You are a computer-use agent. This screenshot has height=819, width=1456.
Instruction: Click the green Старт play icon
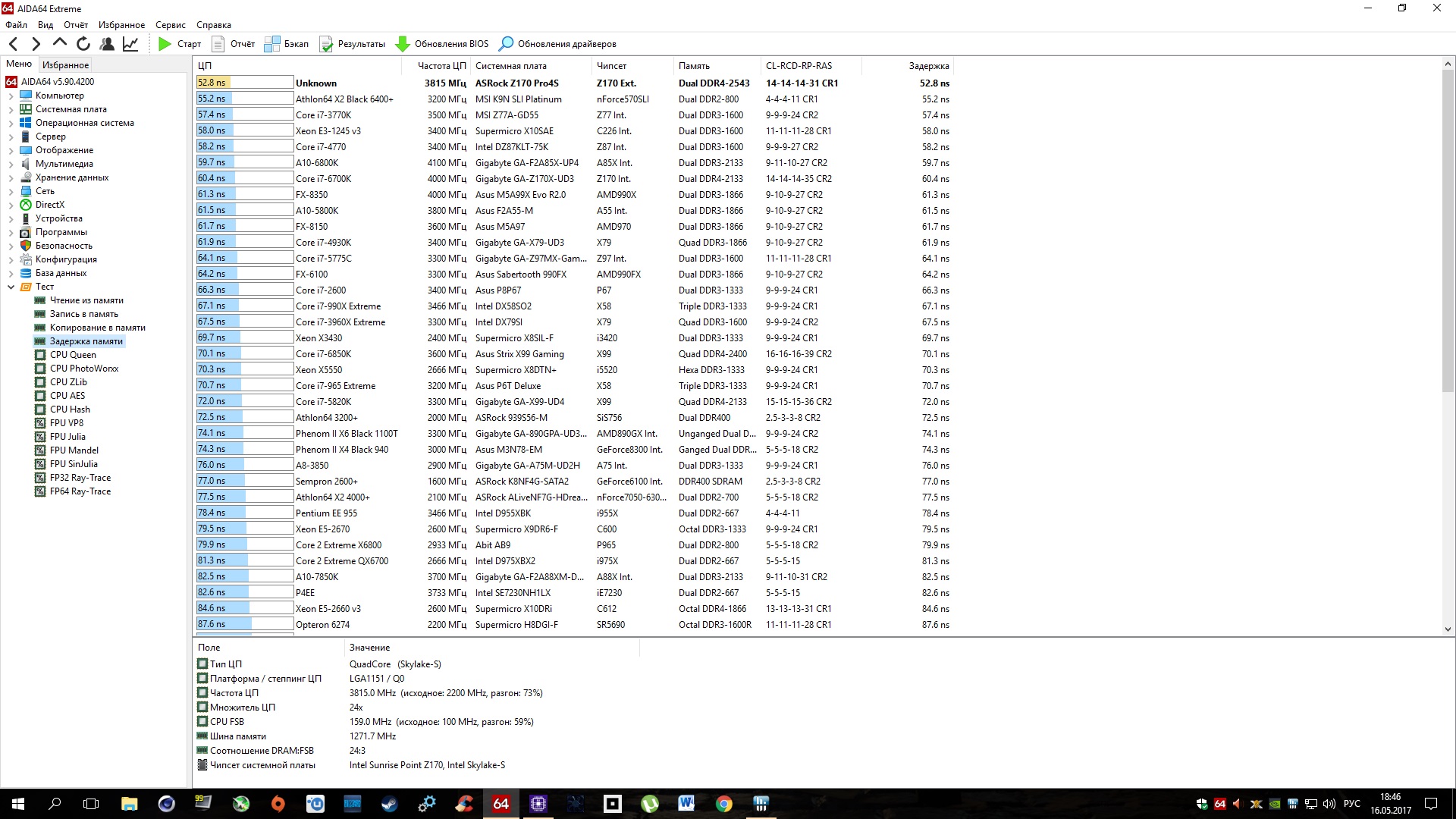click(165, 44)
